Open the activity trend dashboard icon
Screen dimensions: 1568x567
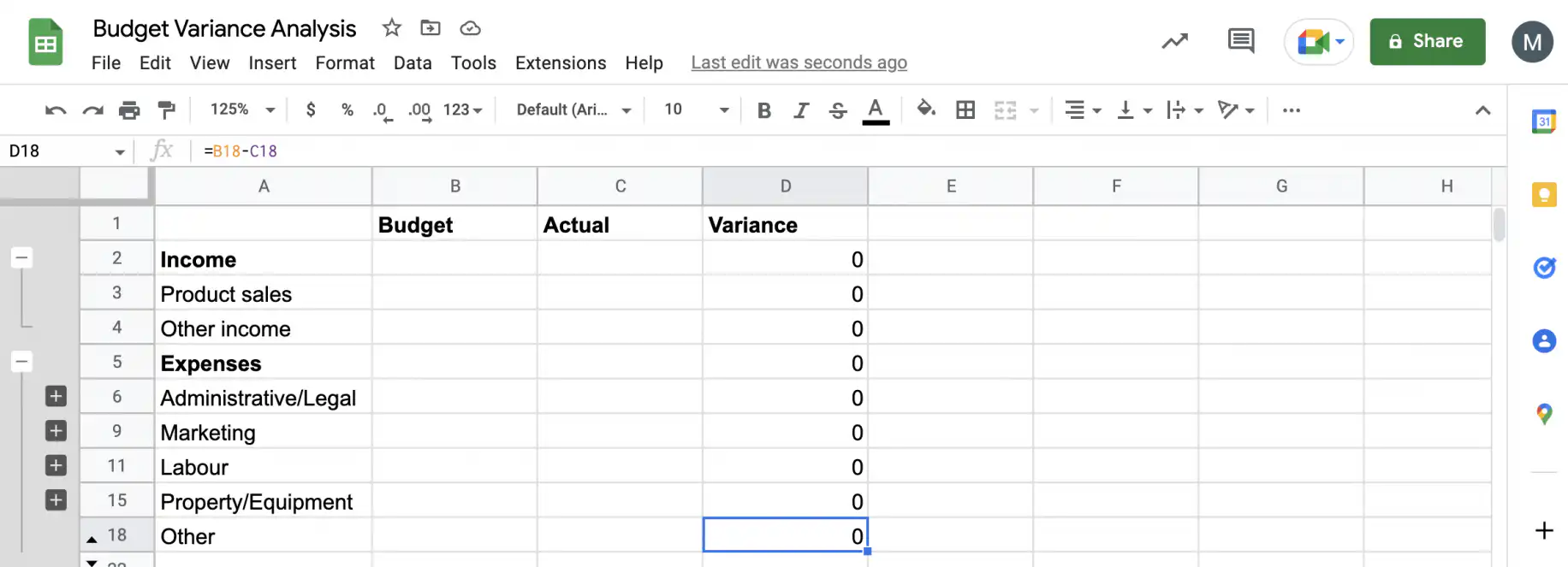click(1175, 41)
